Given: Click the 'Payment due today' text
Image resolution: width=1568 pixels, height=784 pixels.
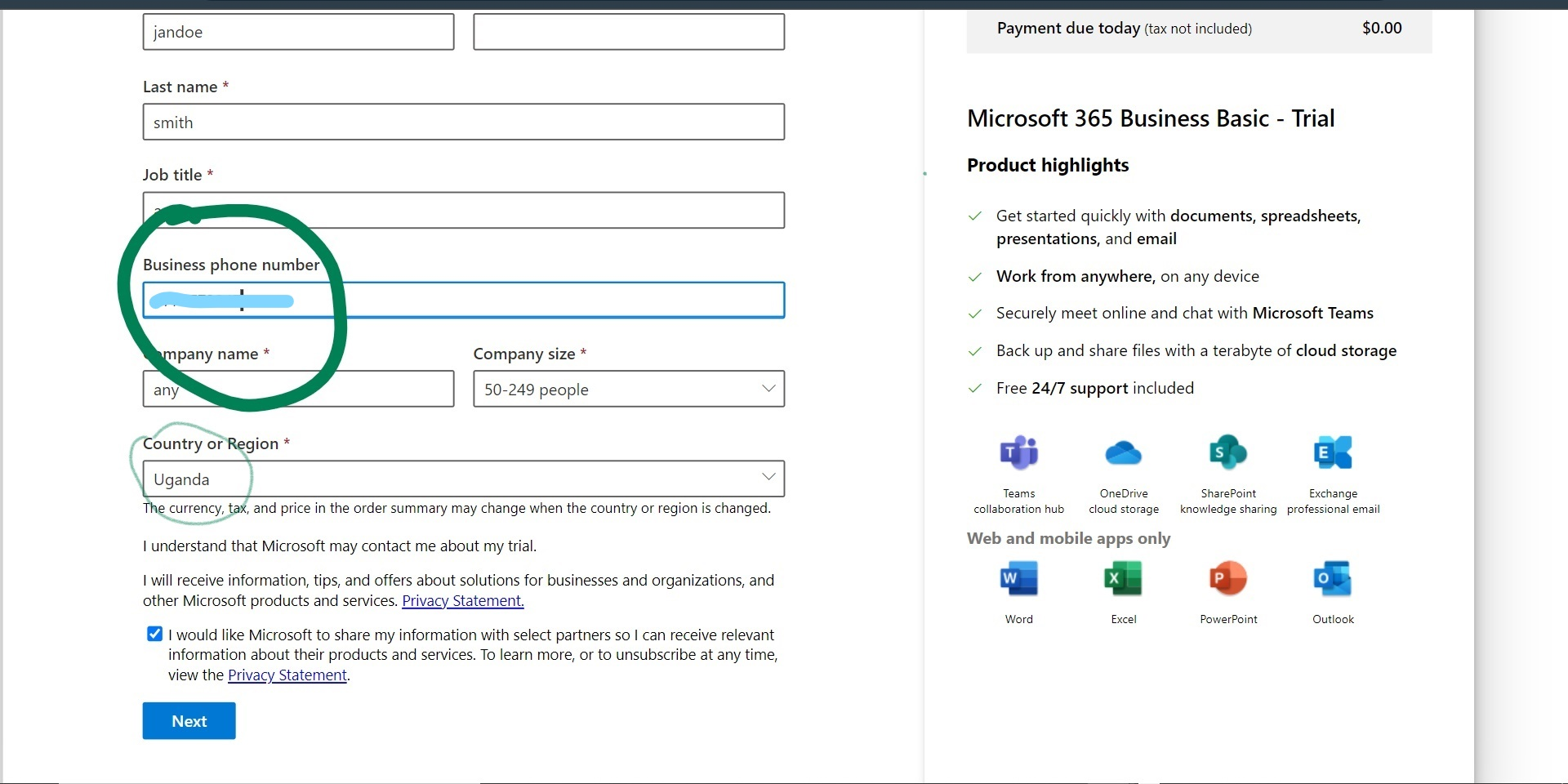Looking at the screenshot, I should (1068, 29).
